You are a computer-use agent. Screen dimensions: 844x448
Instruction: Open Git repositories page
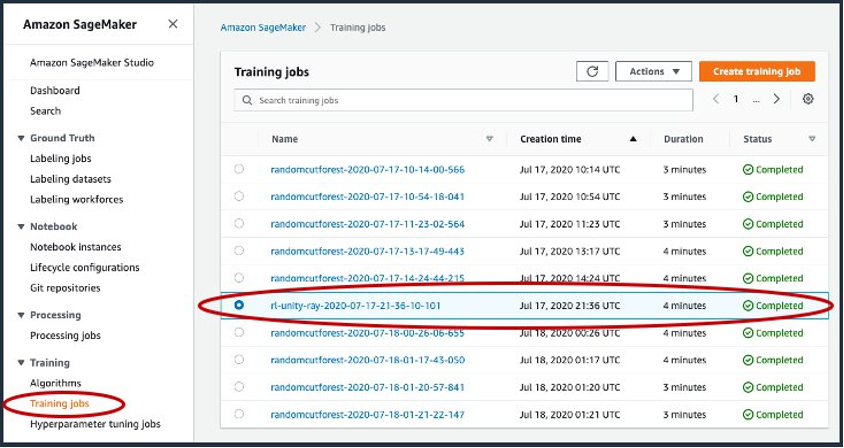[x=65, y=288]
